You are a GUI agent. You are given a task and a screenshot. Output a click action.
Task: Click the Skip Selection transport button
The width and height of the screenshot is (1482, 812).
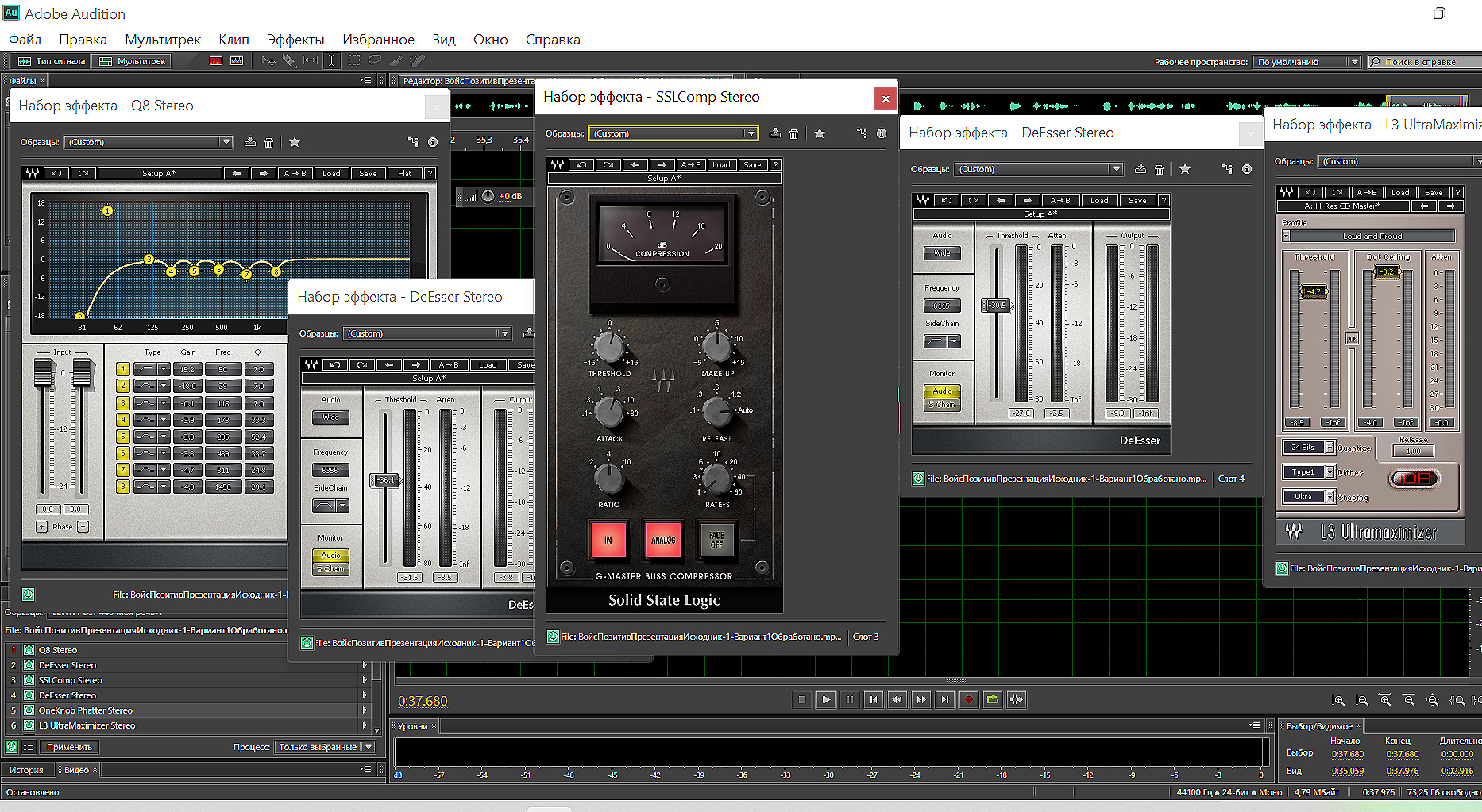tap(1016, 699)
